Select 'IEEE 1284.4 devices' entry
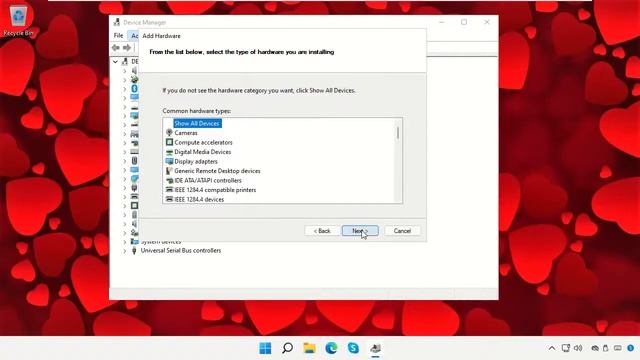 [199, 199]
